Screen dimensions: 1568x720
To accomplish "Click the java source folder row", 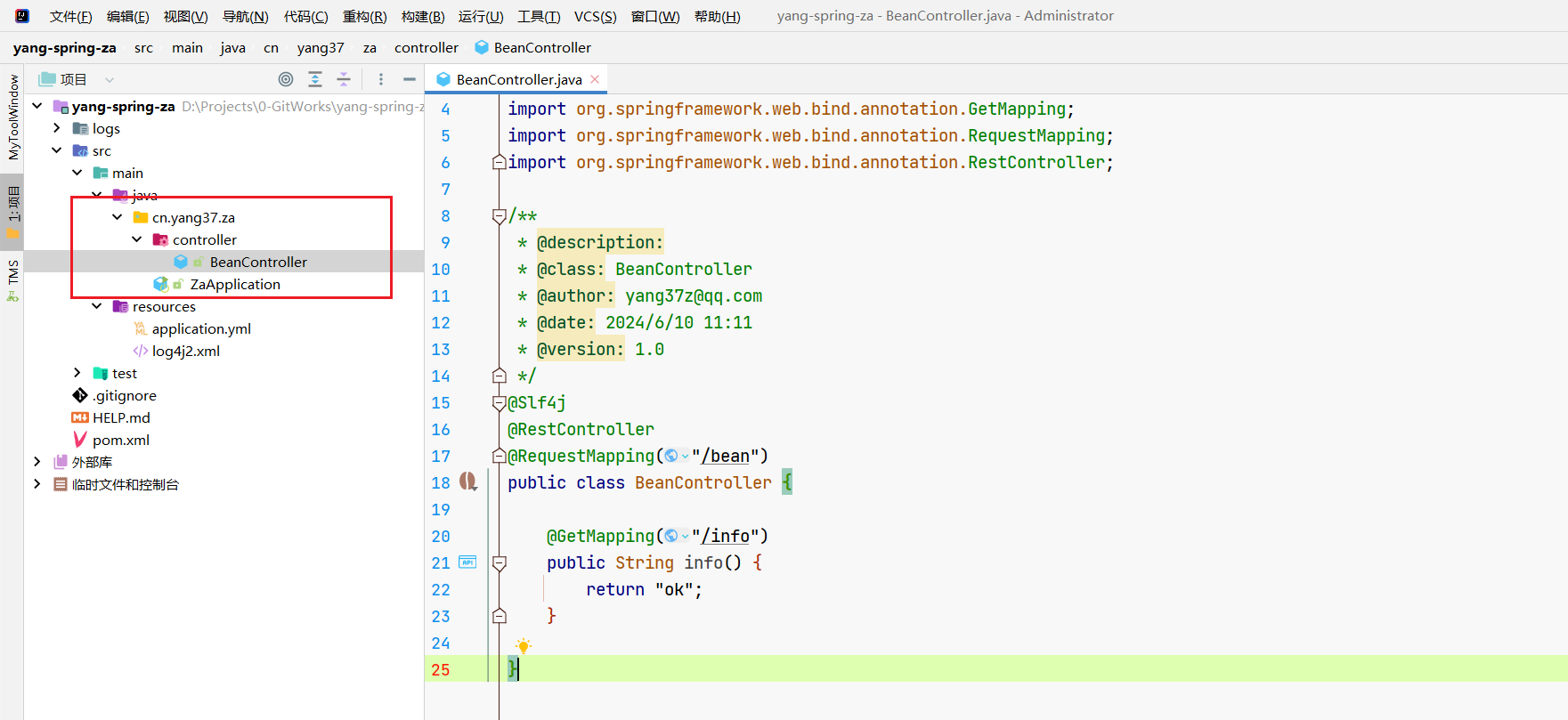I will [x=223, y=195].
